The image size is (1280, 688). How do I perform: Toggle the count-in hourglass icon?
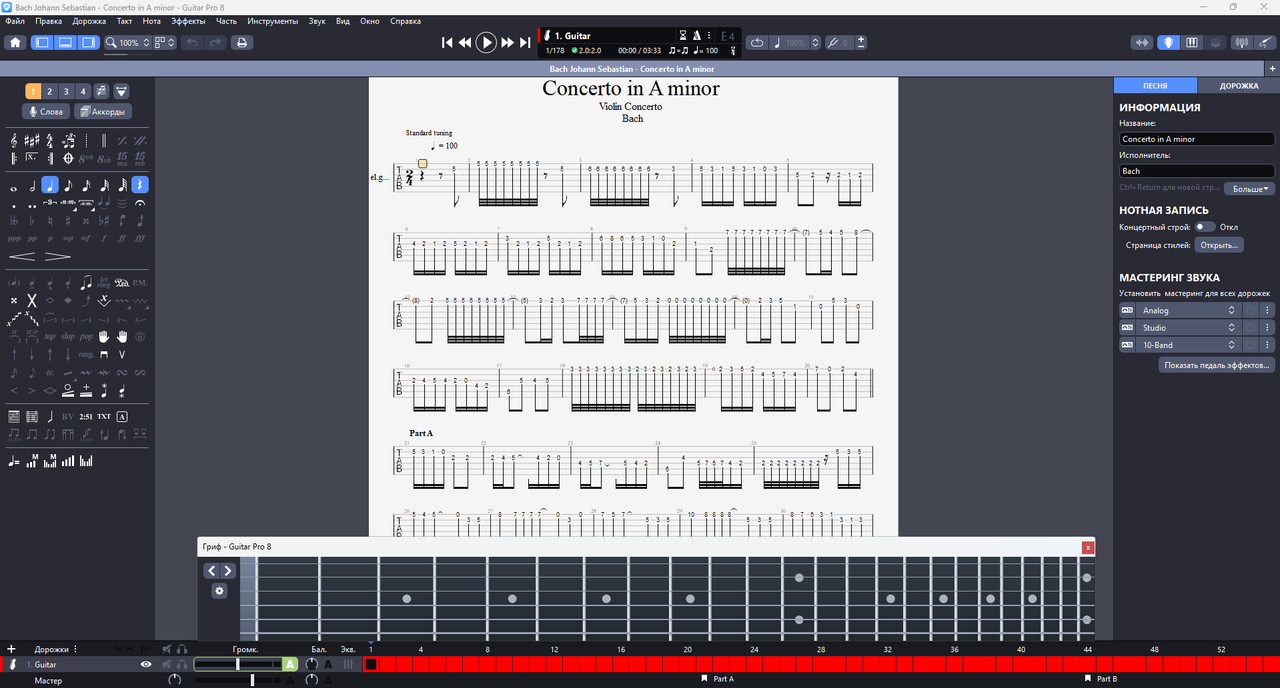[683, 36]
